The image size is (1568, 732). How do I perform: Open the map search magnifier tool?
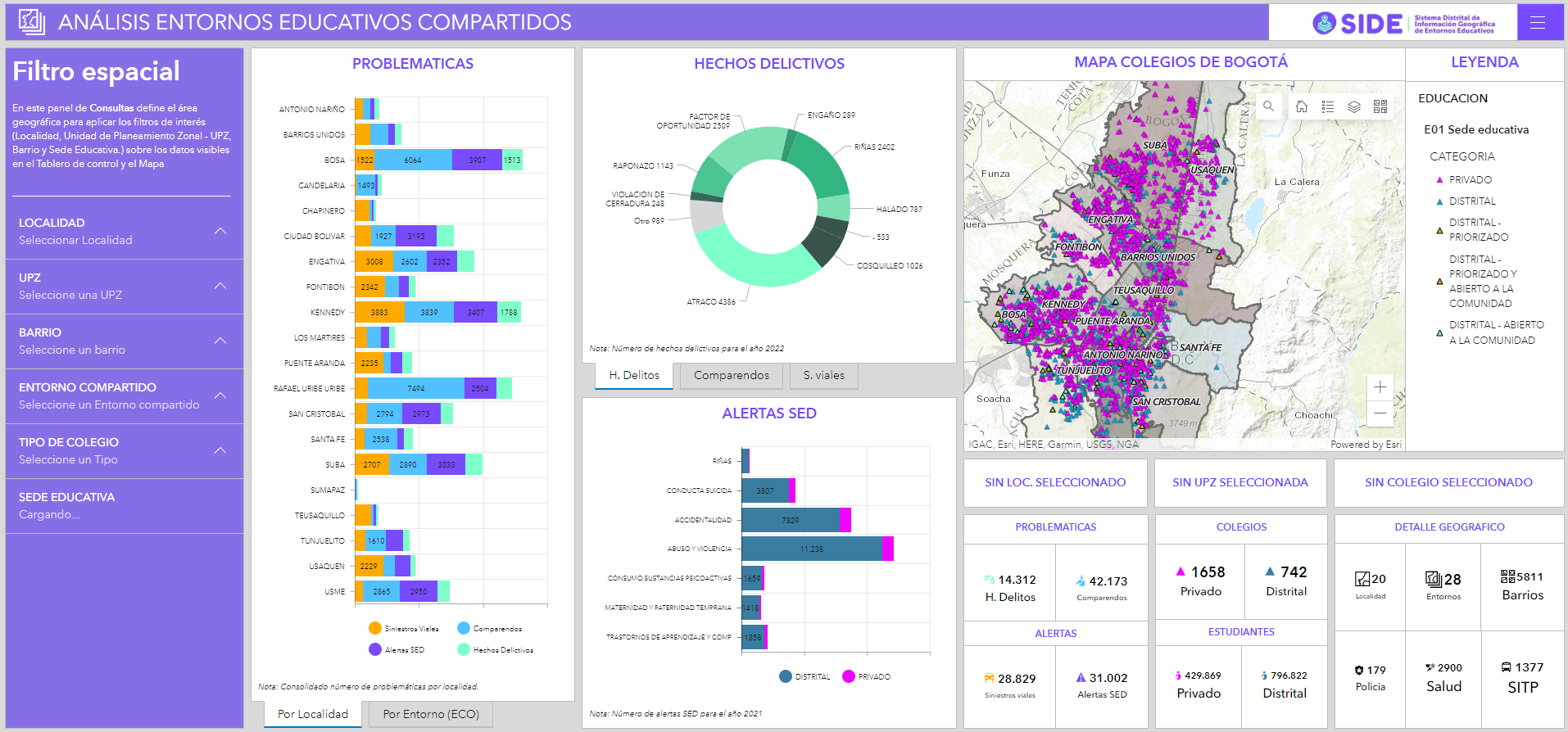tap(1268, 106)
